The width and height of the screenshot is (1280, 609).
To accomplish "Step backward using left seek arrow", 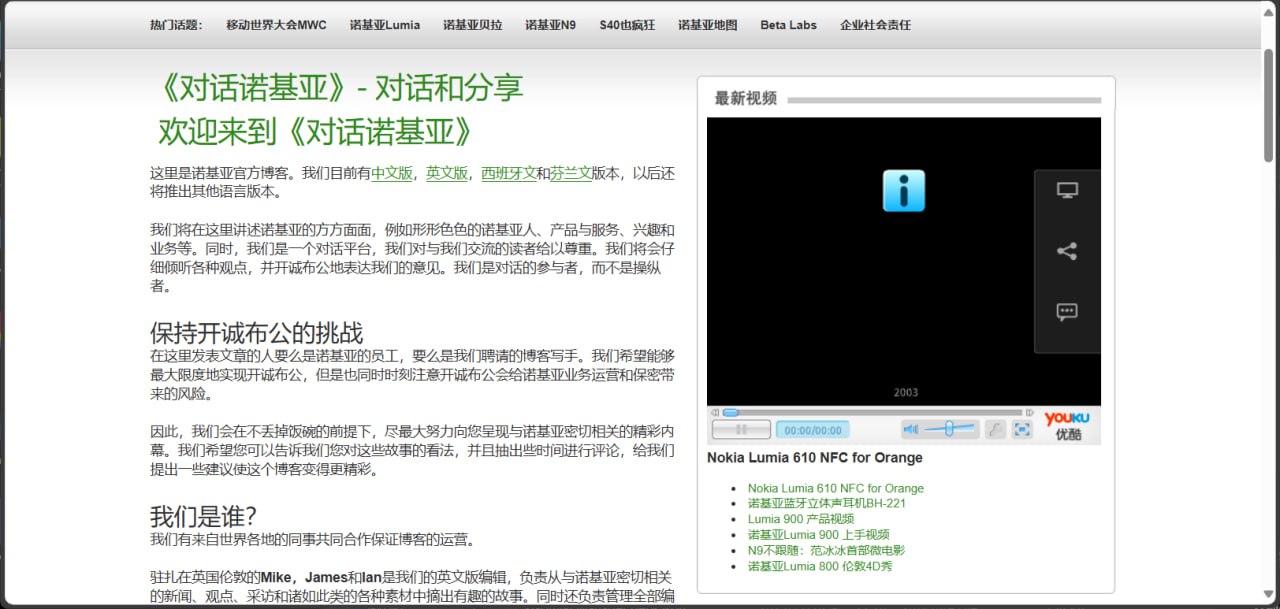I will pyautogui.click(x=714, y=412).
